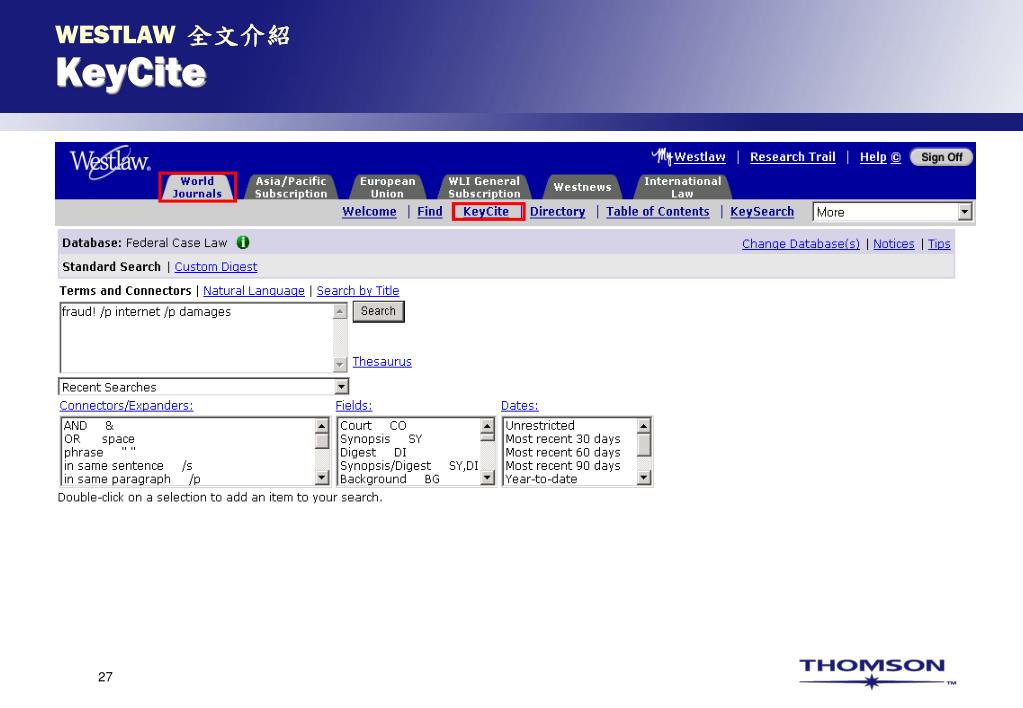Open the Tips link
This screenshot has height=708, width=1023.
(x=939, y=243)
